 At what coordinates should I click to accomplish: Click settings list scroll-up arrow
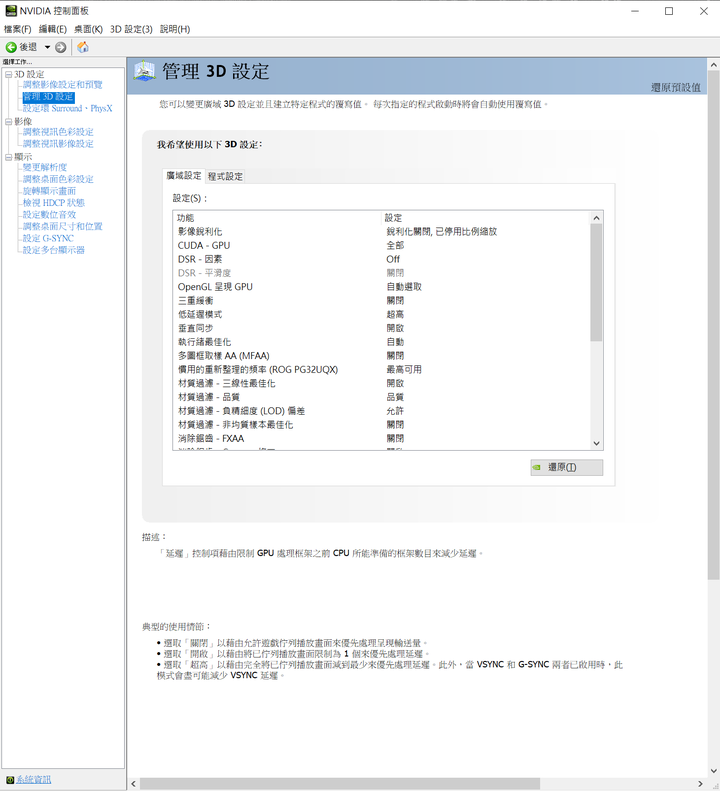coord(596,218)
